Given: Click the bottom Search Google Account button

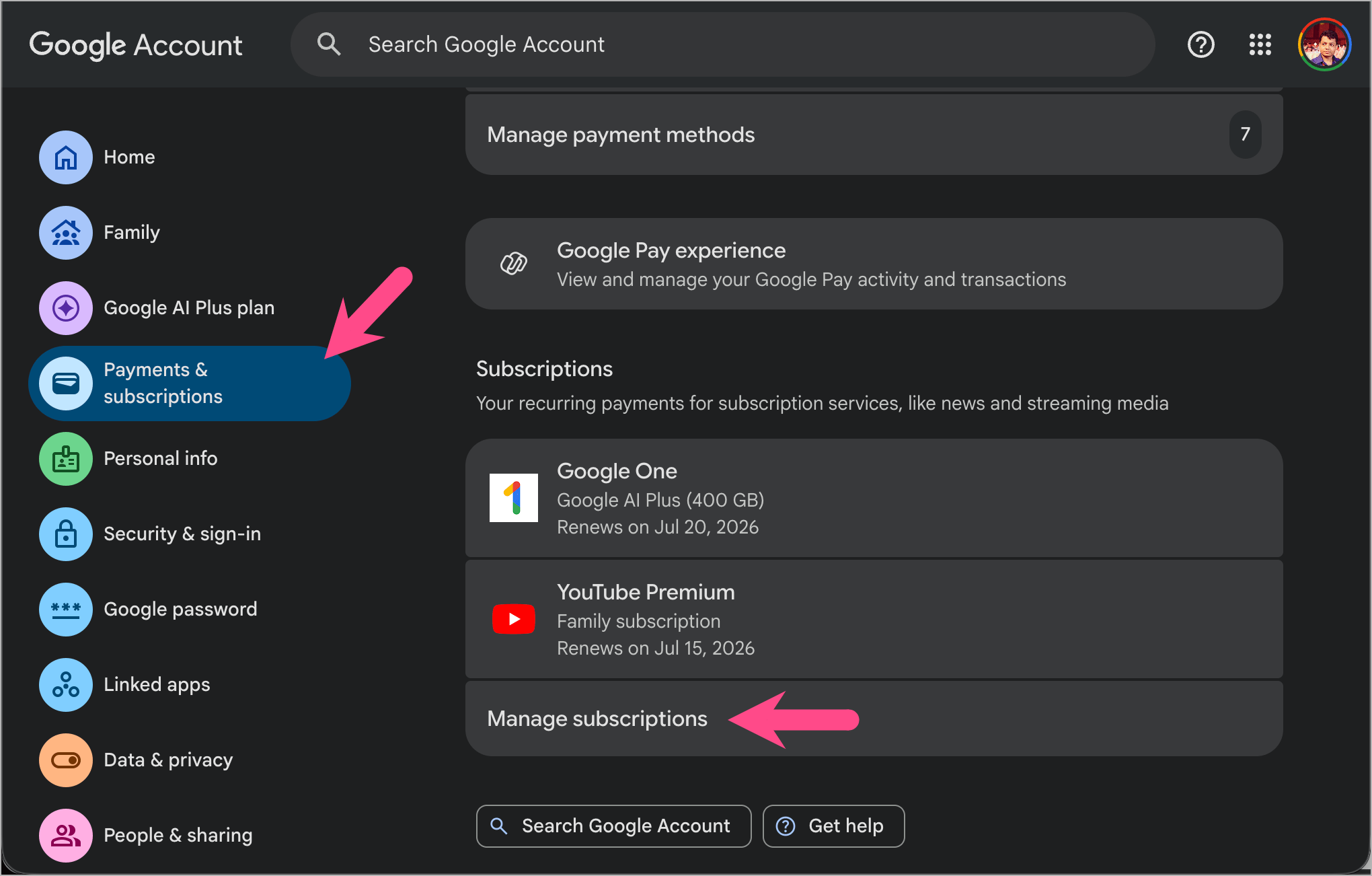Looking at the screenshot, I should point(614,826).
